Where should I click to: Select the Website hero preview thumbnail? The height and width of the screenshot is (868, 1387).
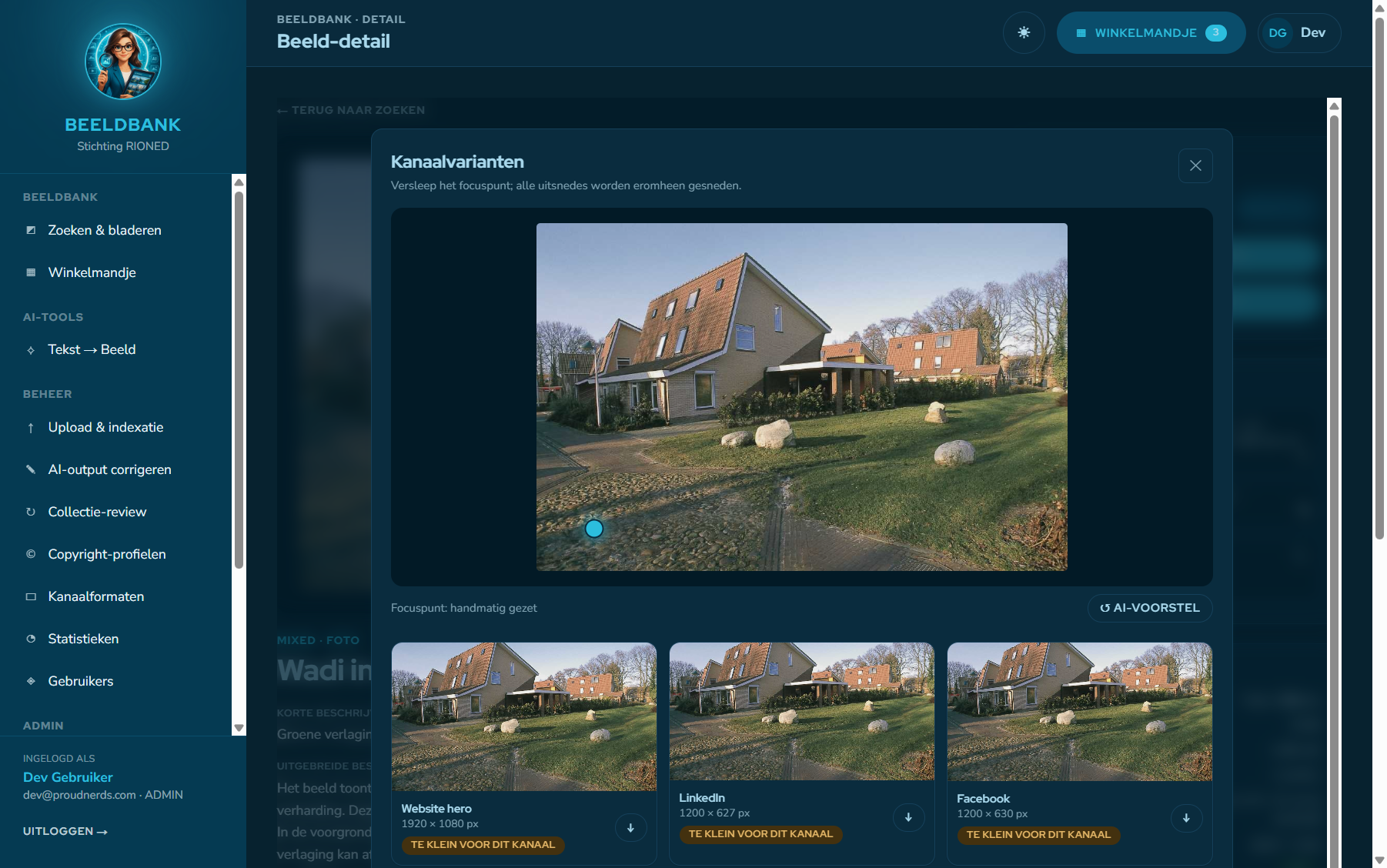point(524,717)
